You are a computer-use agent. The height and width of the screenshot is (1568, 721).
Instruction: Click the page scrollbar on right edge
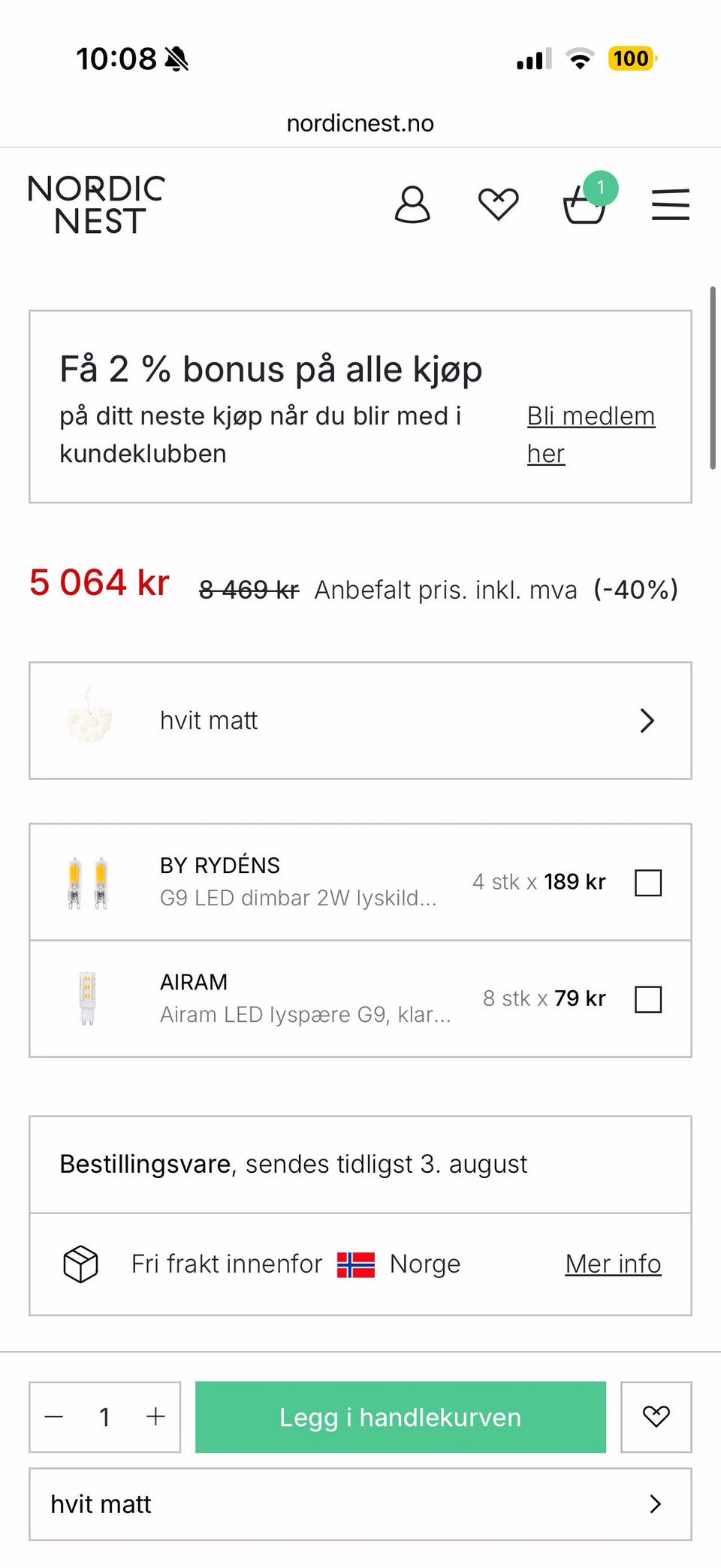pos(713,377)
